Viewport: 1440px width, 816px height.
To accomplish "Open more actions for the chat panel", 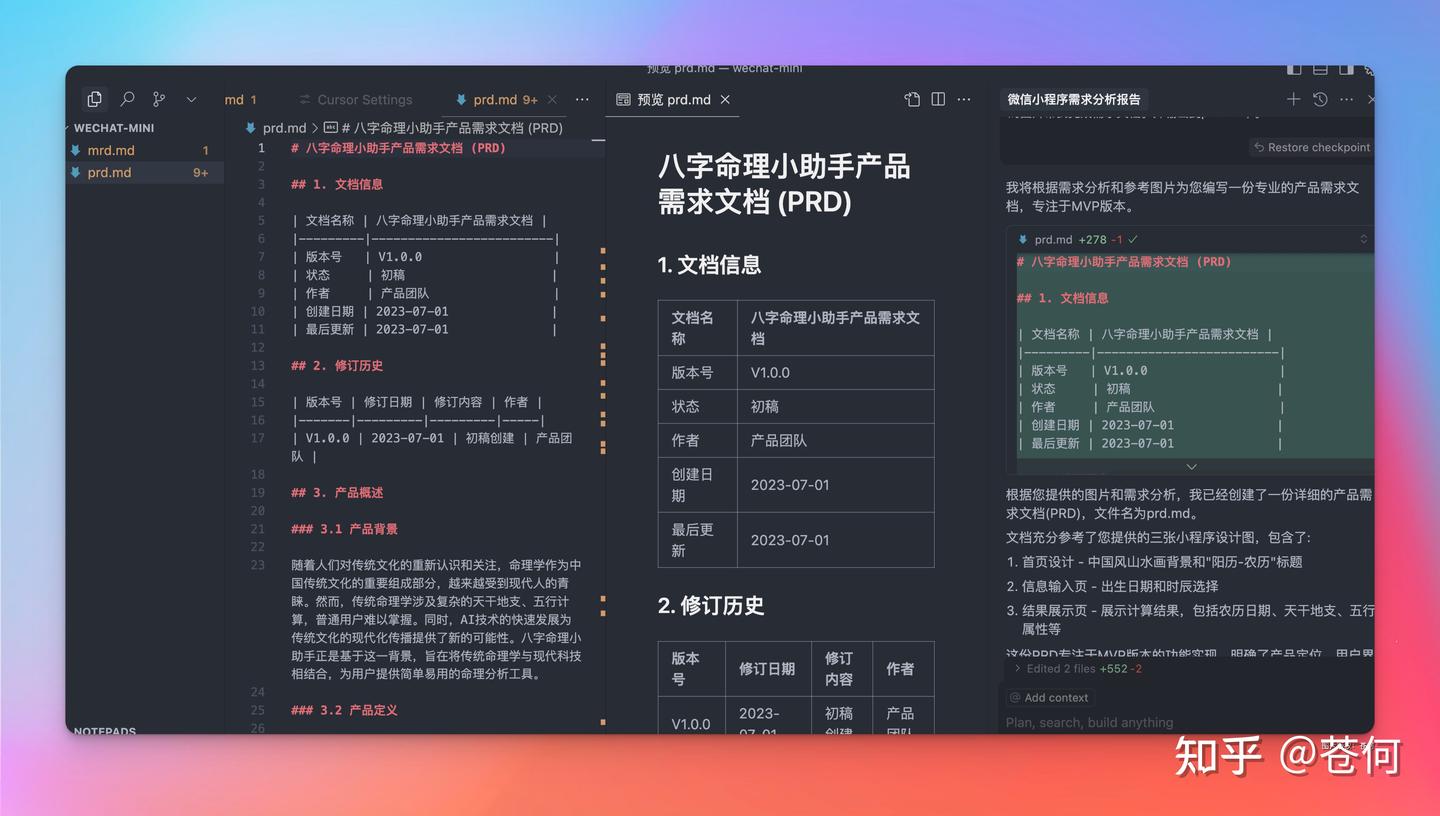I will click(1346, 99).
